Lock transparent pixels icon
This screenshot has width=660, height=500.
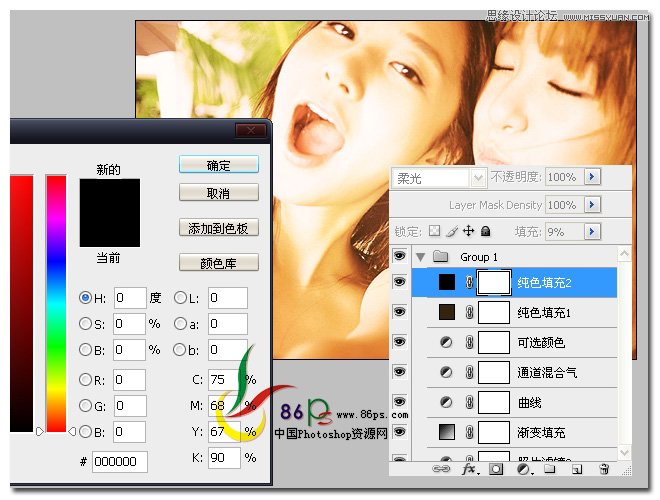[x=434, y=231]
